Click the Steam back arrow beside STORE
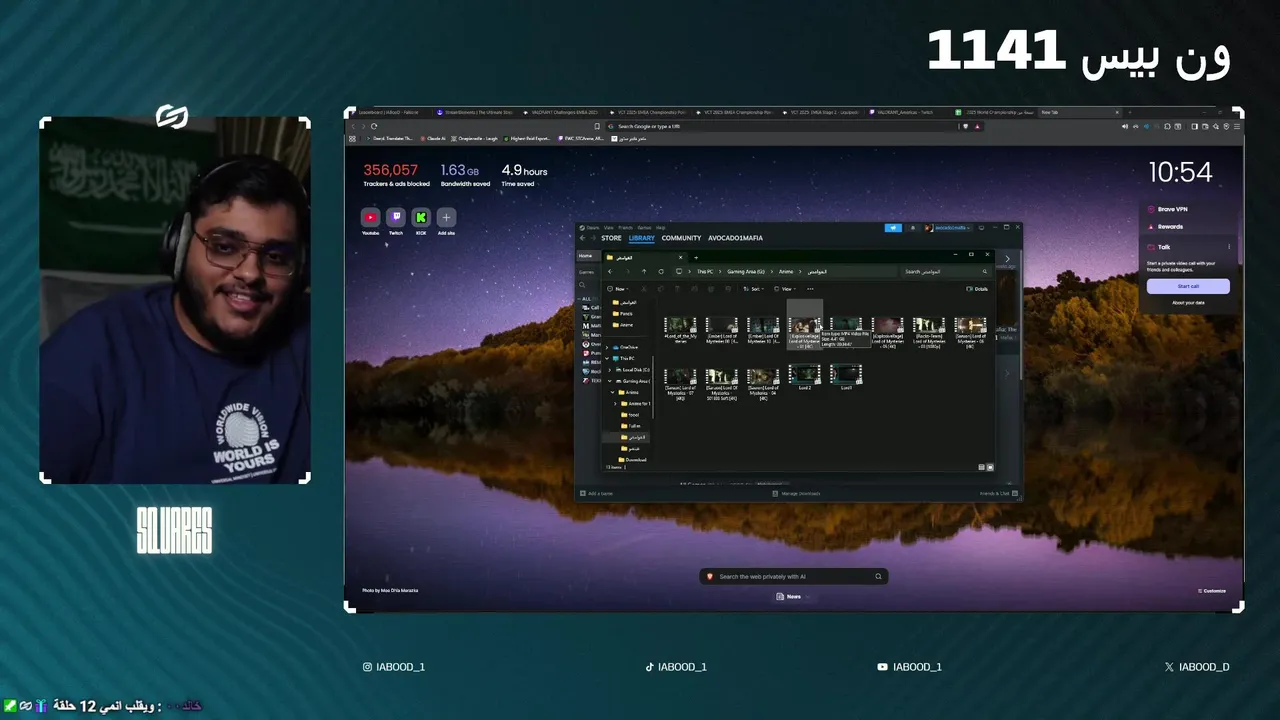Image resolution: width=1280 pixels, height=720 pixels. click(582, 238)
